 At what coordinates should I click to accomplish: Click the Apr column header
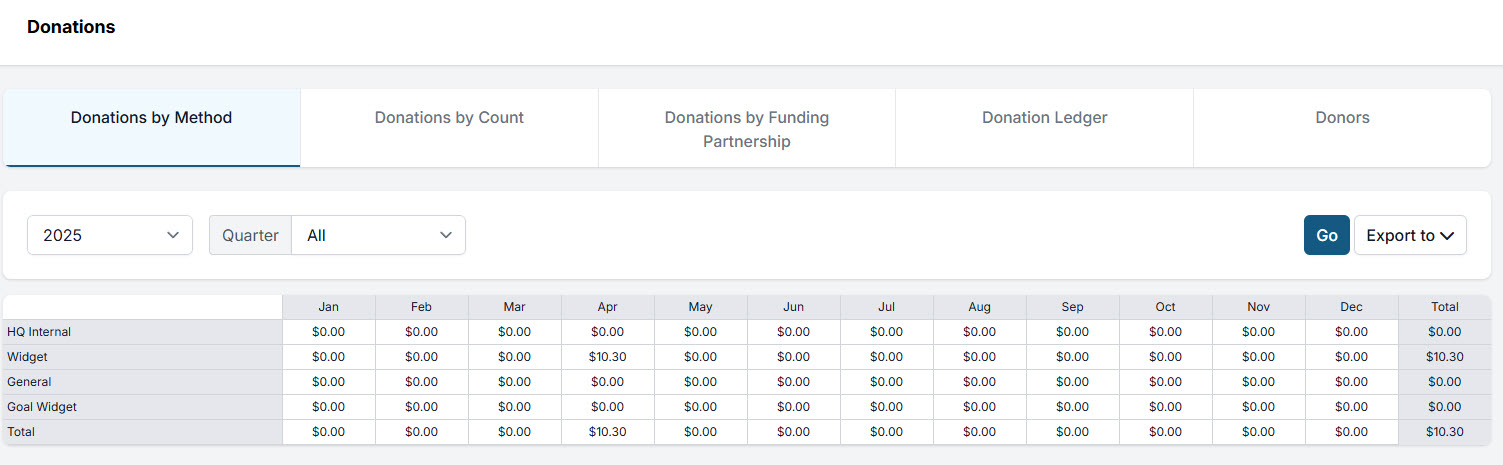click(607, 307)
